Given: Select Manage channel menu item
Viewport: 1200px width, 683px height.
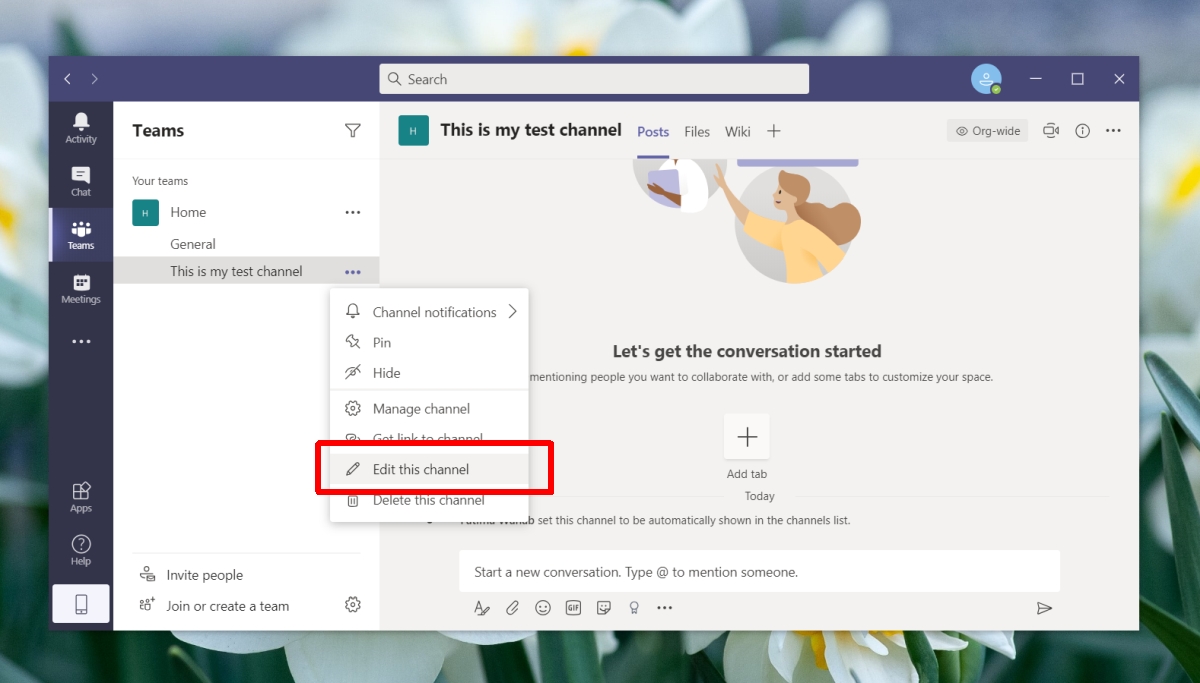Looking at the screenshot, I should coord(429,408).
